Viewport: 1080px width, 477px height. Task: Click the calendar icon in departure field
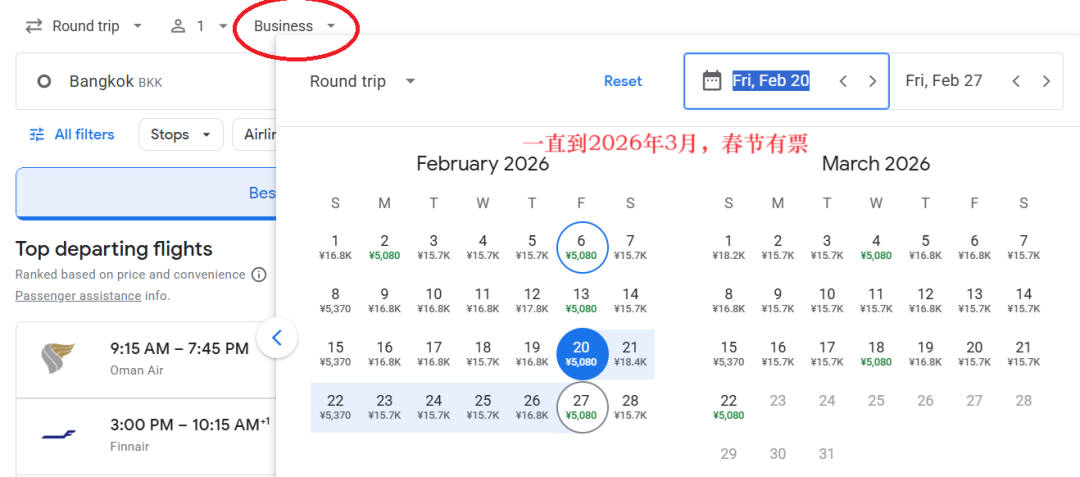pos(711,81)
